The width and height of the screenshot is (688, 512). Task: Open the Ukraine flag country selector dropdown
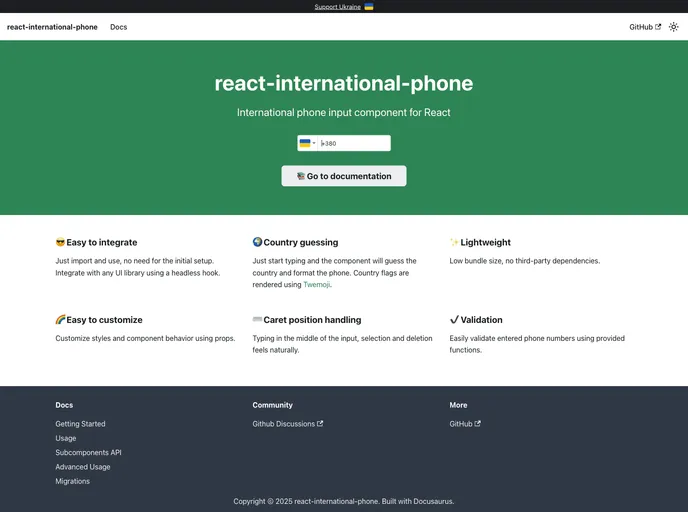[x=307, y=143]
